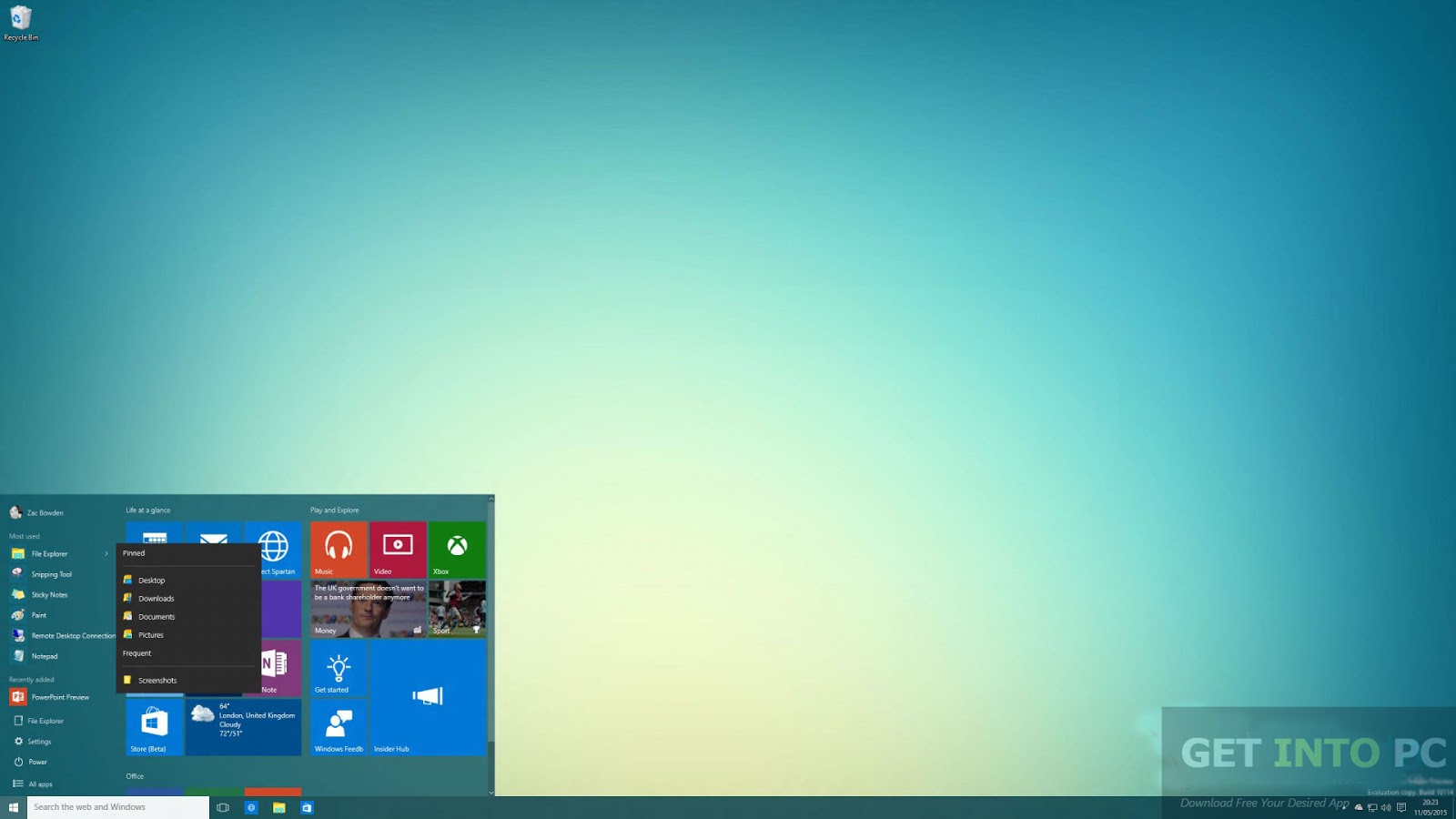
Task: Open Sticky Notes from the start menu
Action: 50,594
